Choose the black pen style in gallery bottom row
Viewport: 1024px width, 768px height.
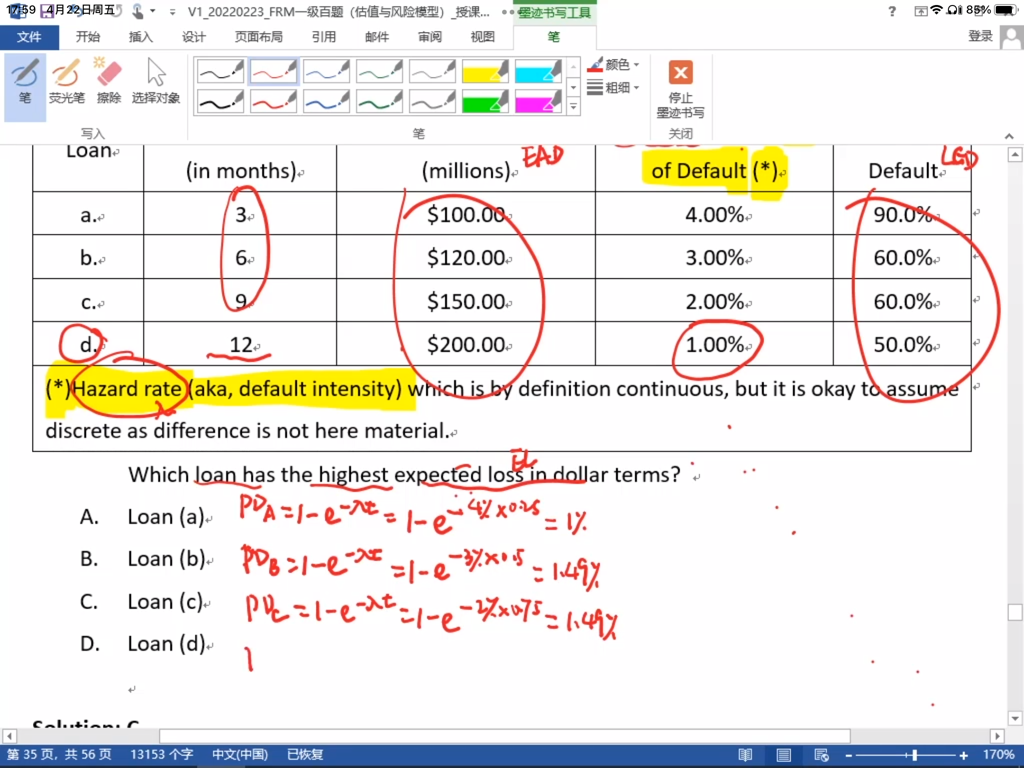220,101
